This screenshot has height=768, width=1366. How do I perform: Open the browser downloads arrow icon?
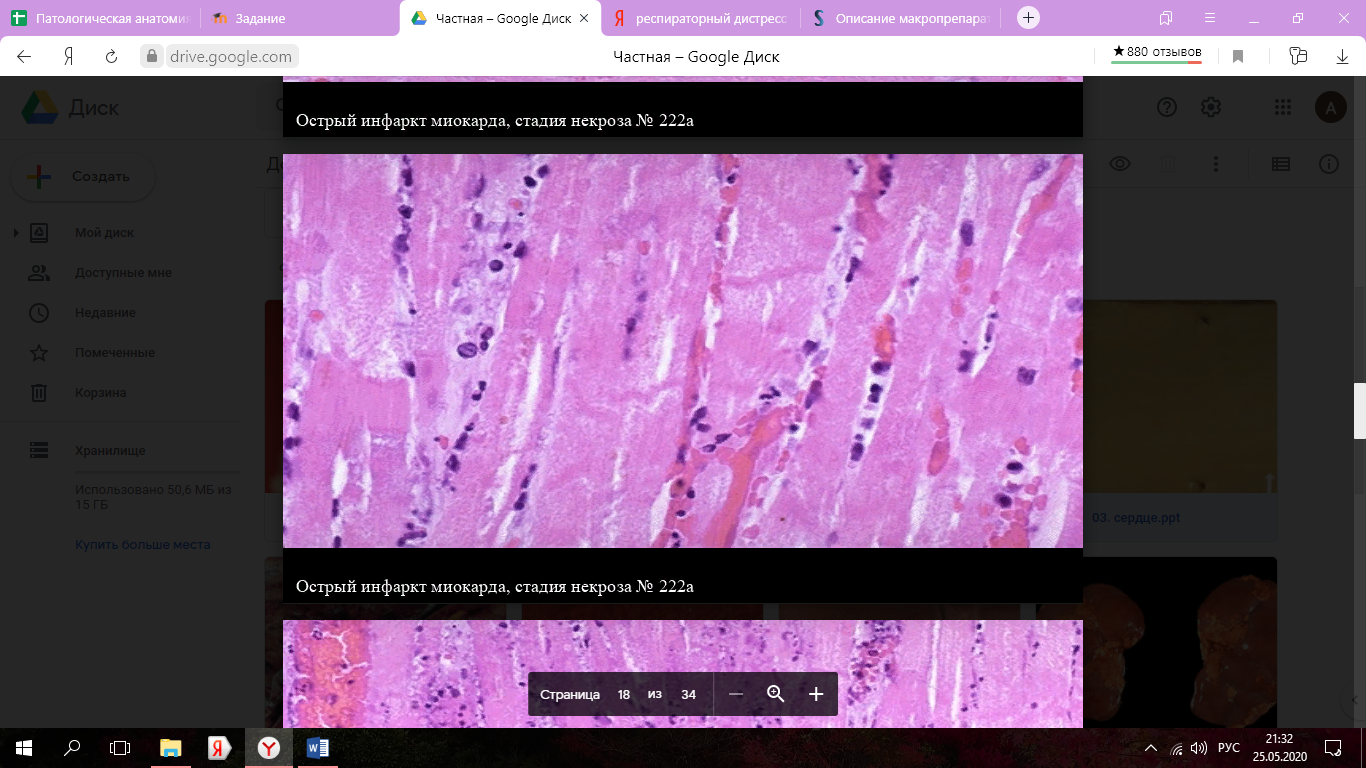pos(1343,57)
